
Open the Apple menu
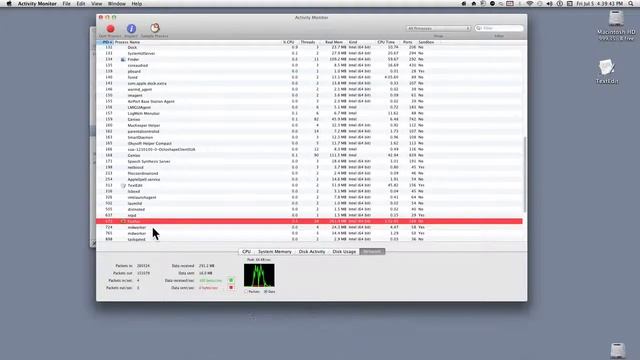point(9,4)
